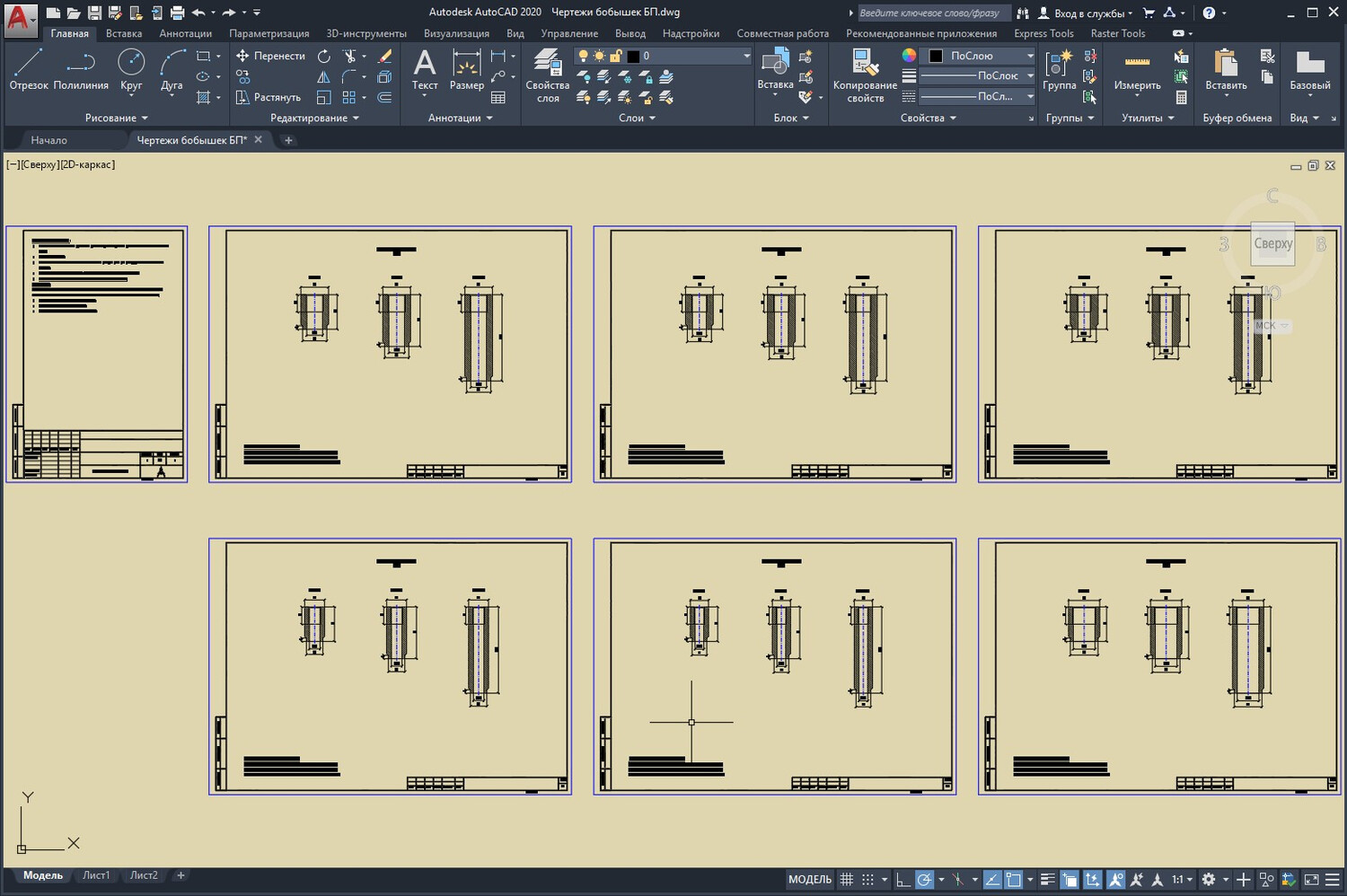Open the annotation scale 1:1 dropdown
The height and width of the screenshot is (896, 1347).
pos(1182,880)
